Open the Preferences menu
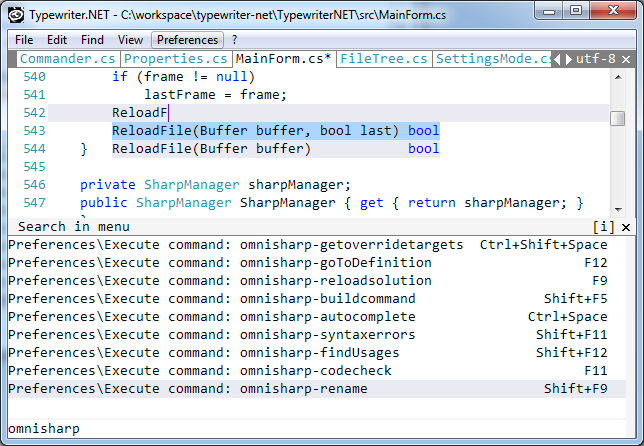The width and height of the screenshot is (644, 446). 187,40
